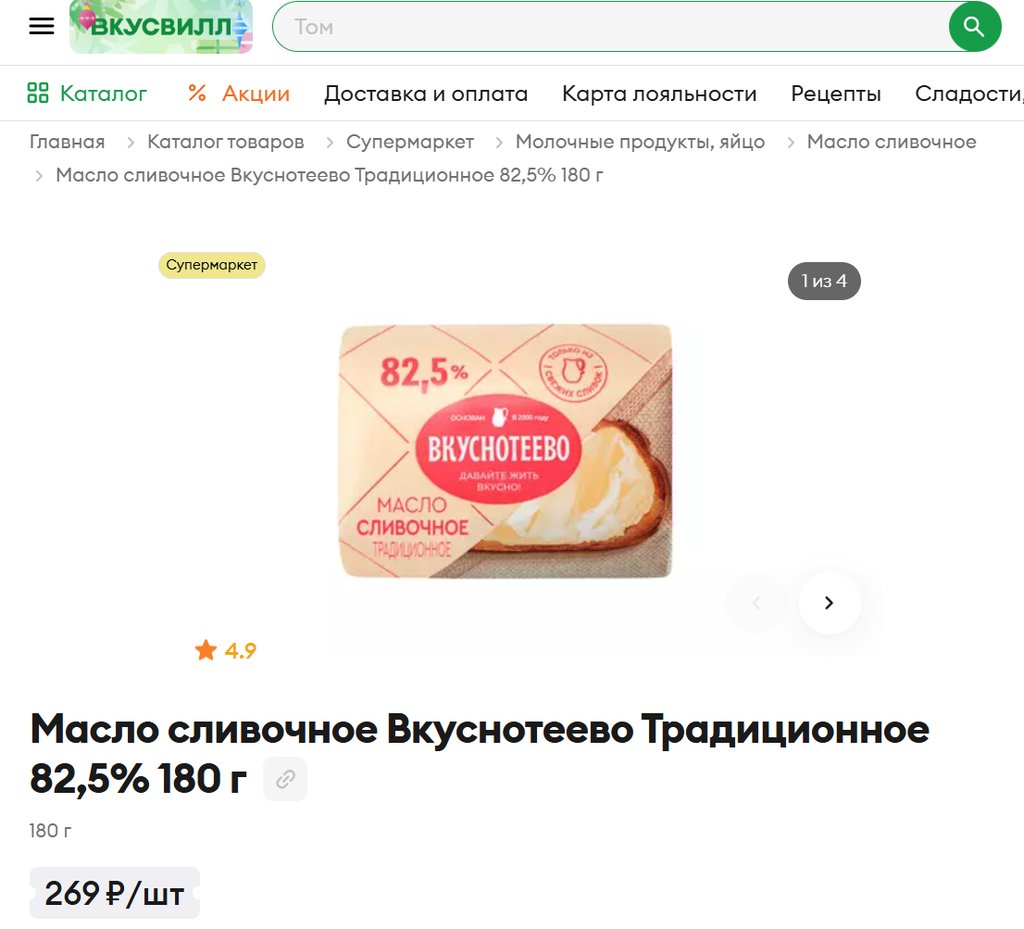Click the previous photo left arrow
Viewport: 1024px width, 929px height.
[x=756, y=603]
